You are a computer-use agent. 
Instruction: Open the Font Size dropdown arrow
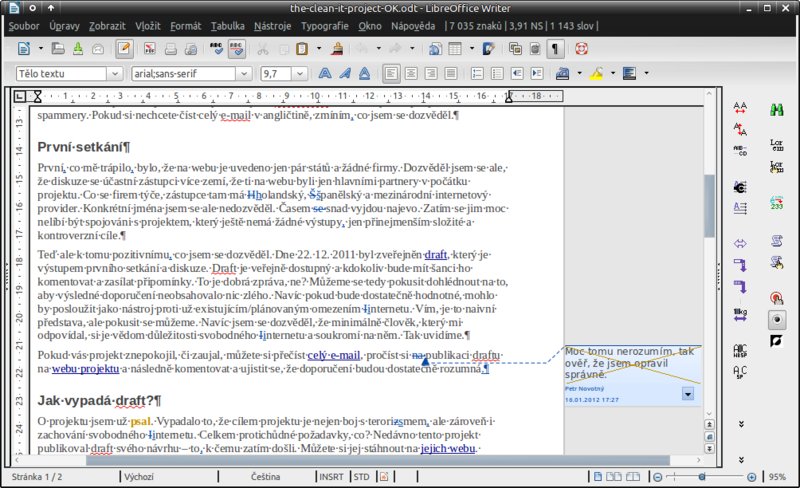(x=300, y=74)
